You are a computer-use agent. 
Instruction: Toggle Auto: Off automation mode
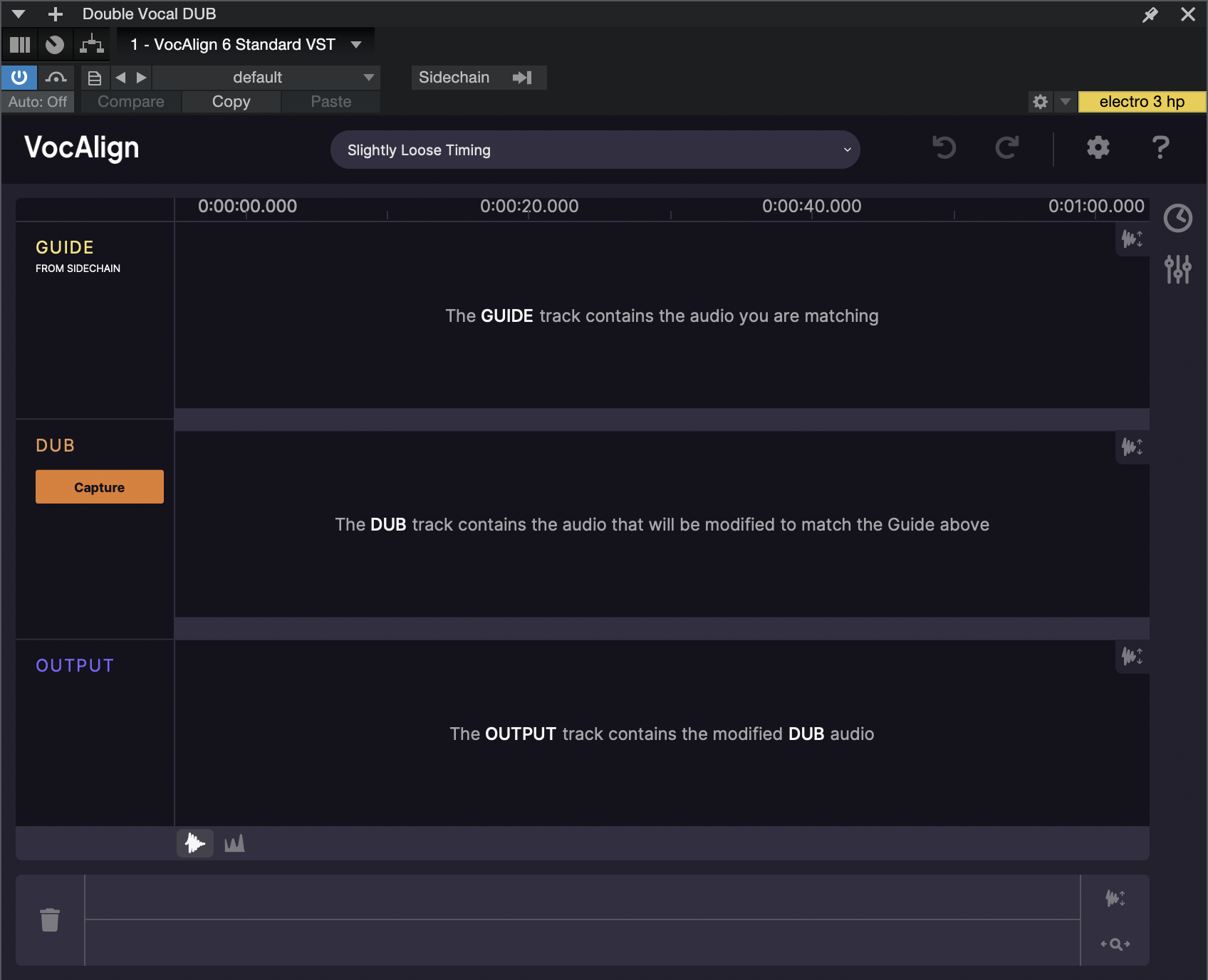tap(38, 102)
